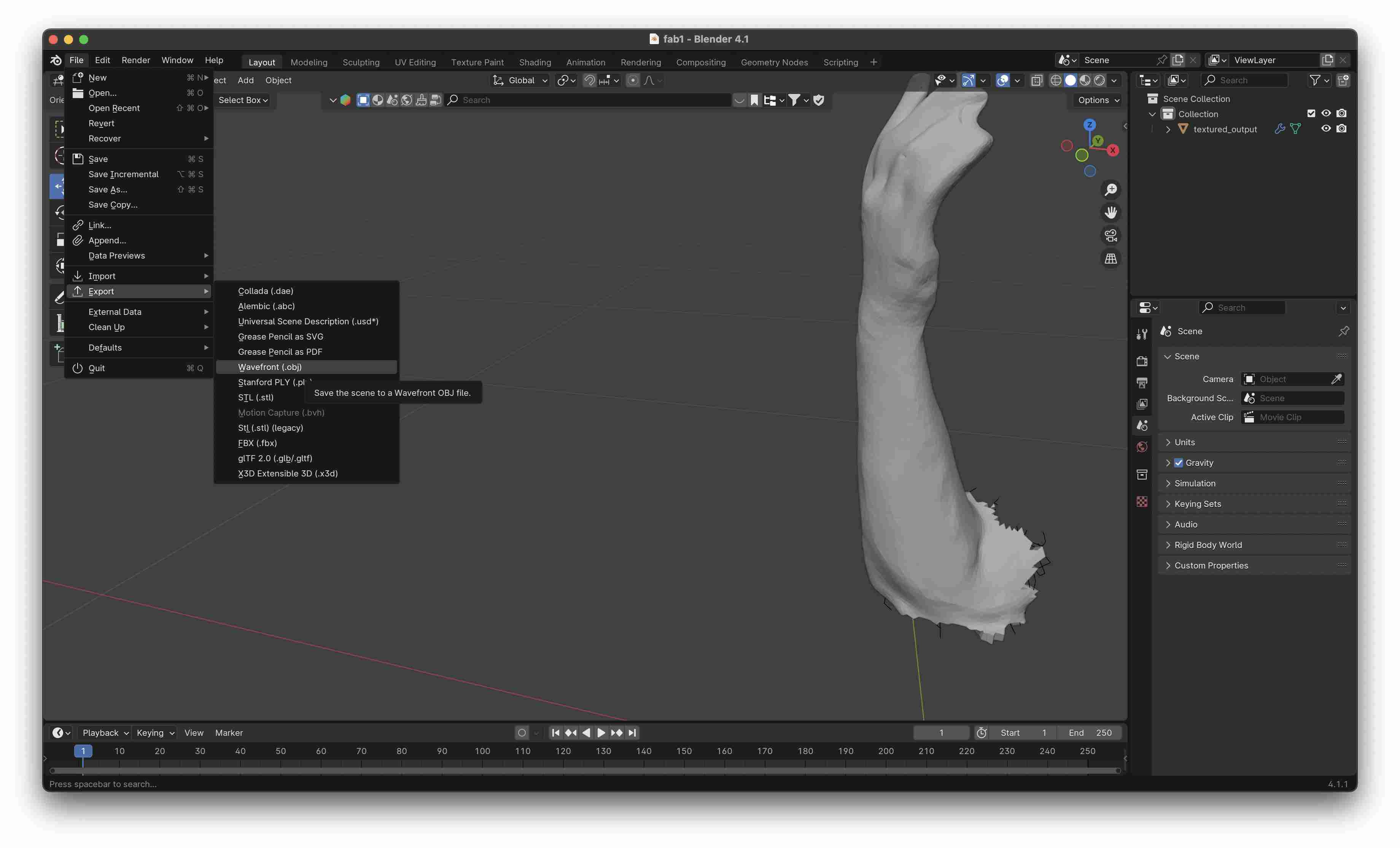Viewport: 1400px width, 848px height.
Task: Open the Select Box dropdown
Action: [243, 100]
